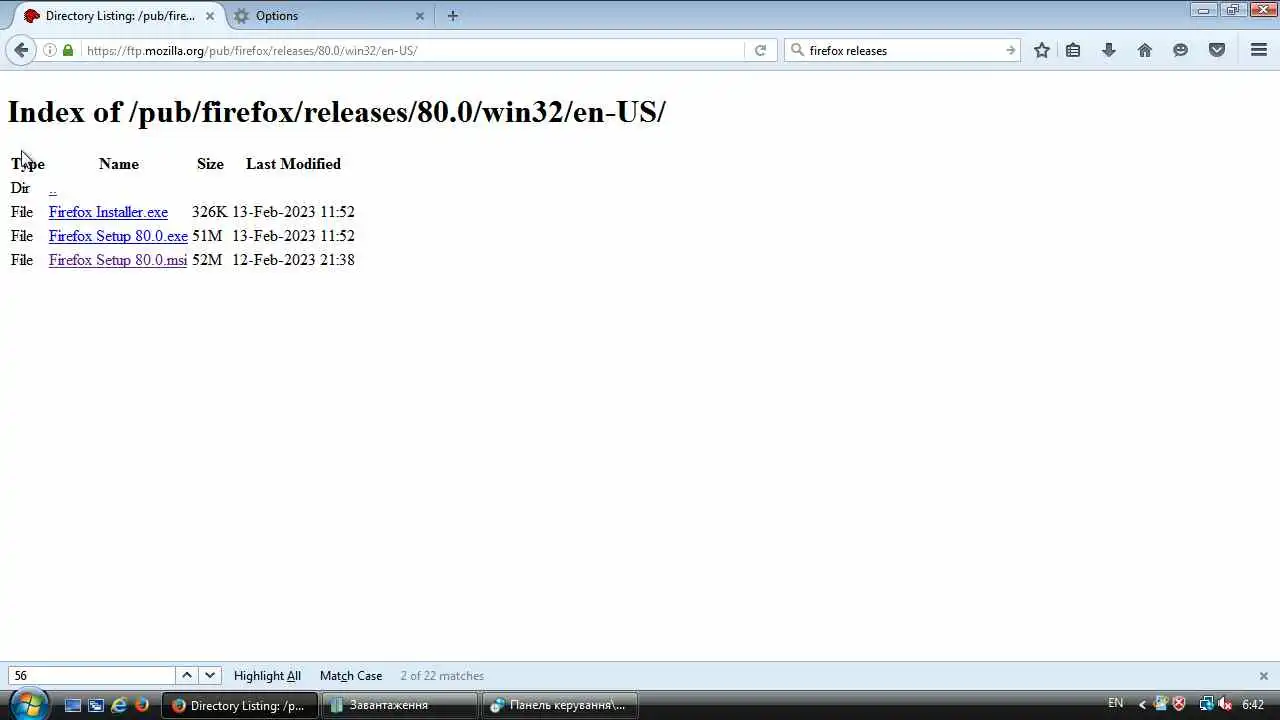This screenshot has height=720, width=1280.
Task: Click the '2 of 22 matches' status text
Action: (442, 676)
